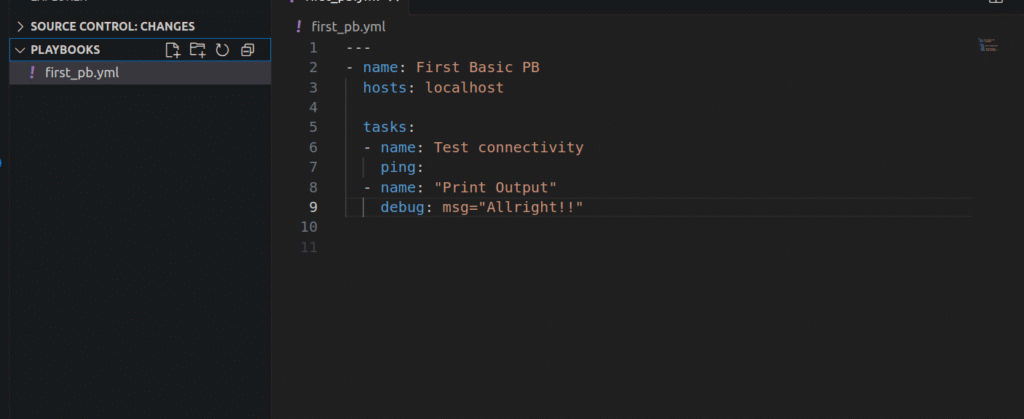Click the minimap code preview

(x=987, y=45)
